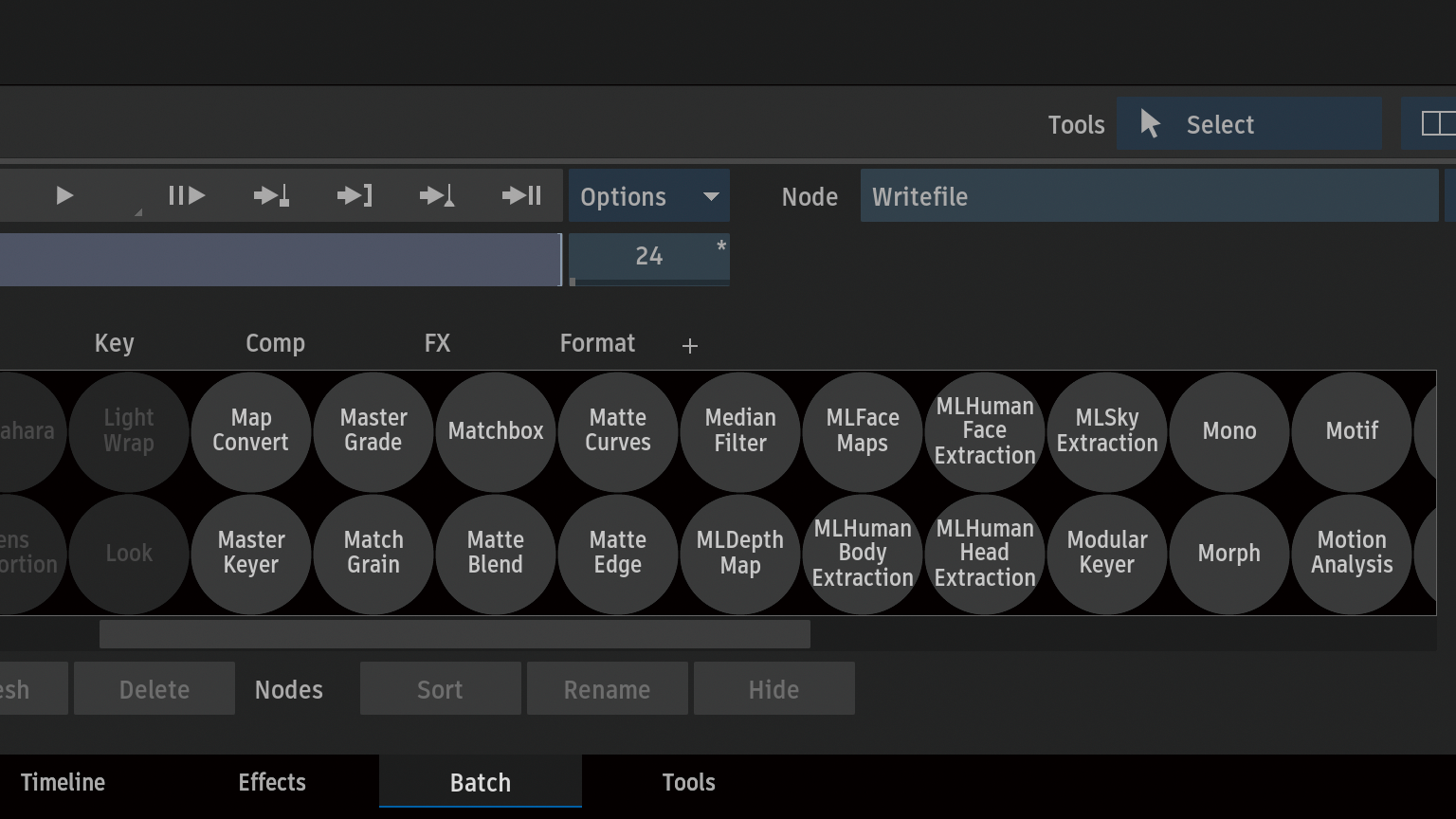Image resolution: width=1456 pixels, height=819 pixels.
Task: Open the Select tools dropdown
Action: [1247, 124]
